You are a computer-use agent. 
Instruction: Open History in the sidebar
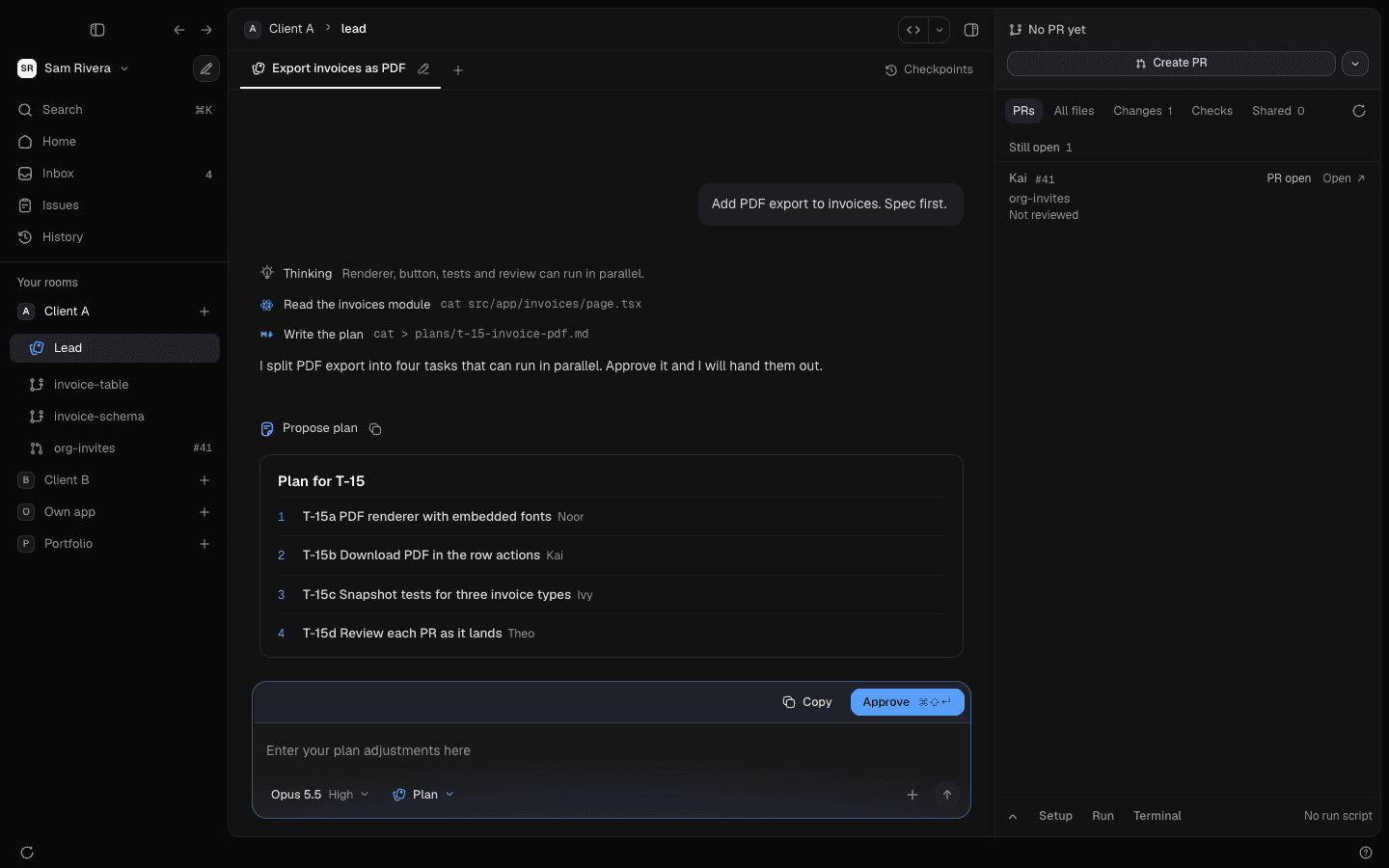114,237
